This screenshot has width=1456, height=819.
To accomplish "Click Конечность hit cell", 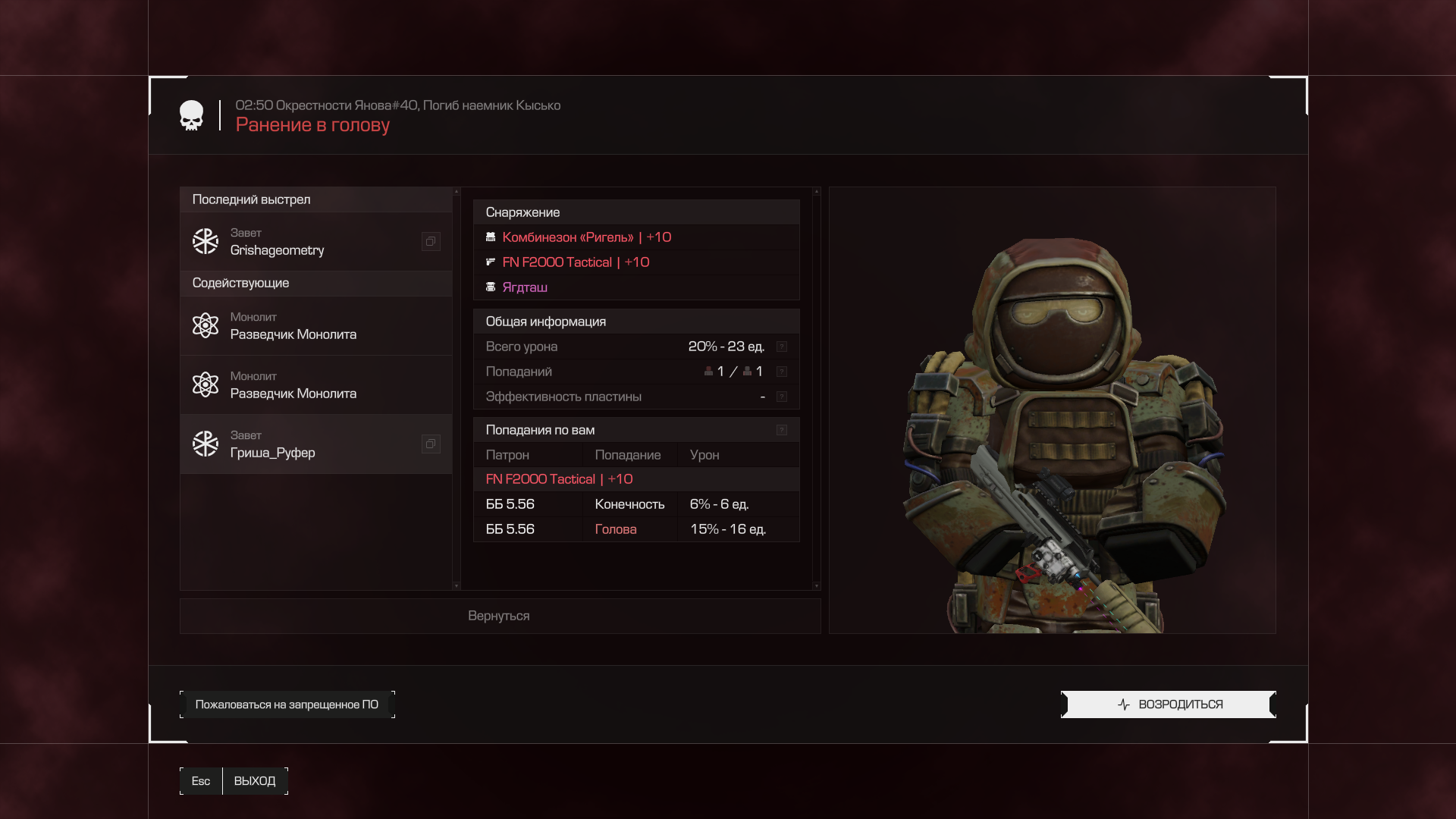I will click(x=629, y=504).
